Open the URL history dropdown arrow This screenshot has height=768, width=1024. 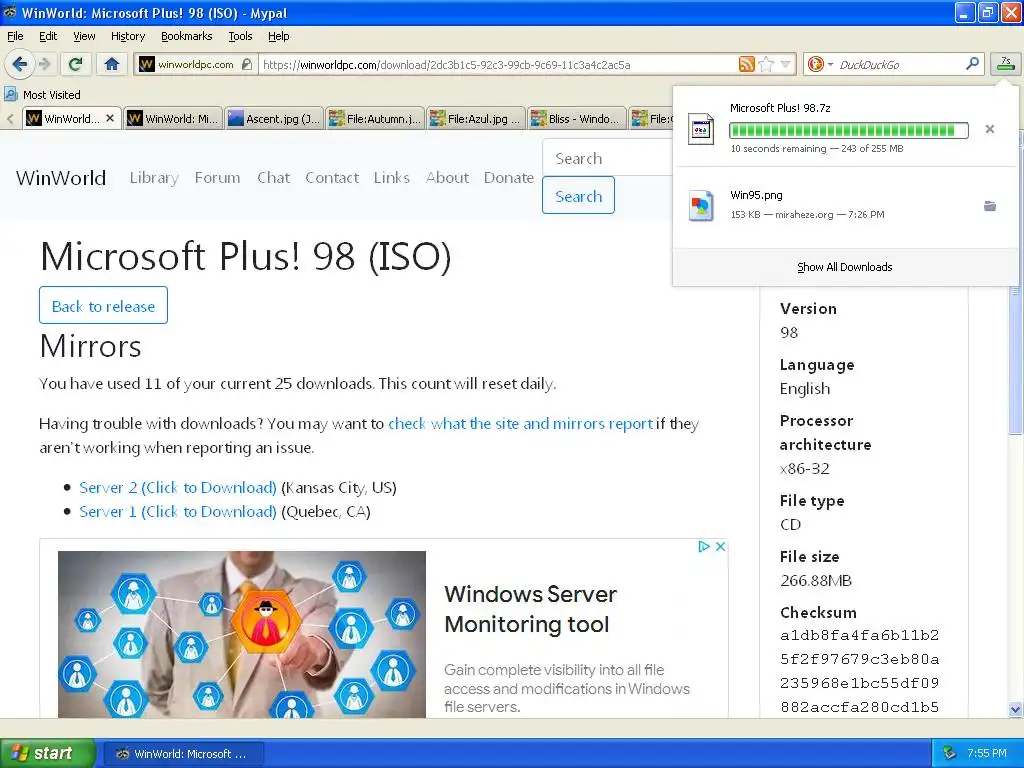click(x=786, y=64)
